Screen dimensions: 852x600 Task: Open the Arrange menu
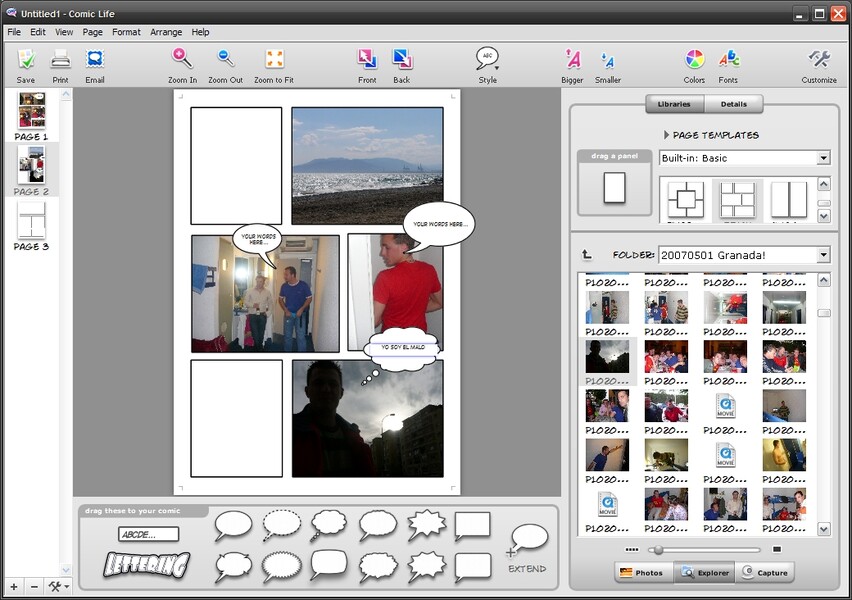pyautogui.click(x=166, y=32)
